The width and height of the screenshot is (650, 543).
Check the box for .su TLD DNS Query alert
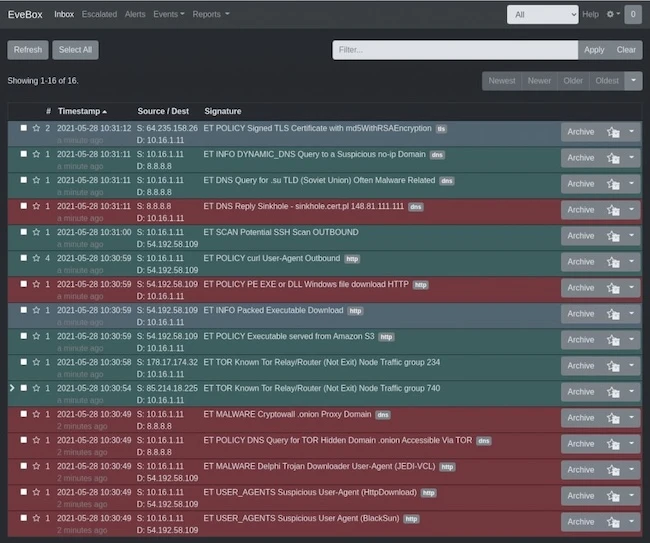tap(24, 180)
